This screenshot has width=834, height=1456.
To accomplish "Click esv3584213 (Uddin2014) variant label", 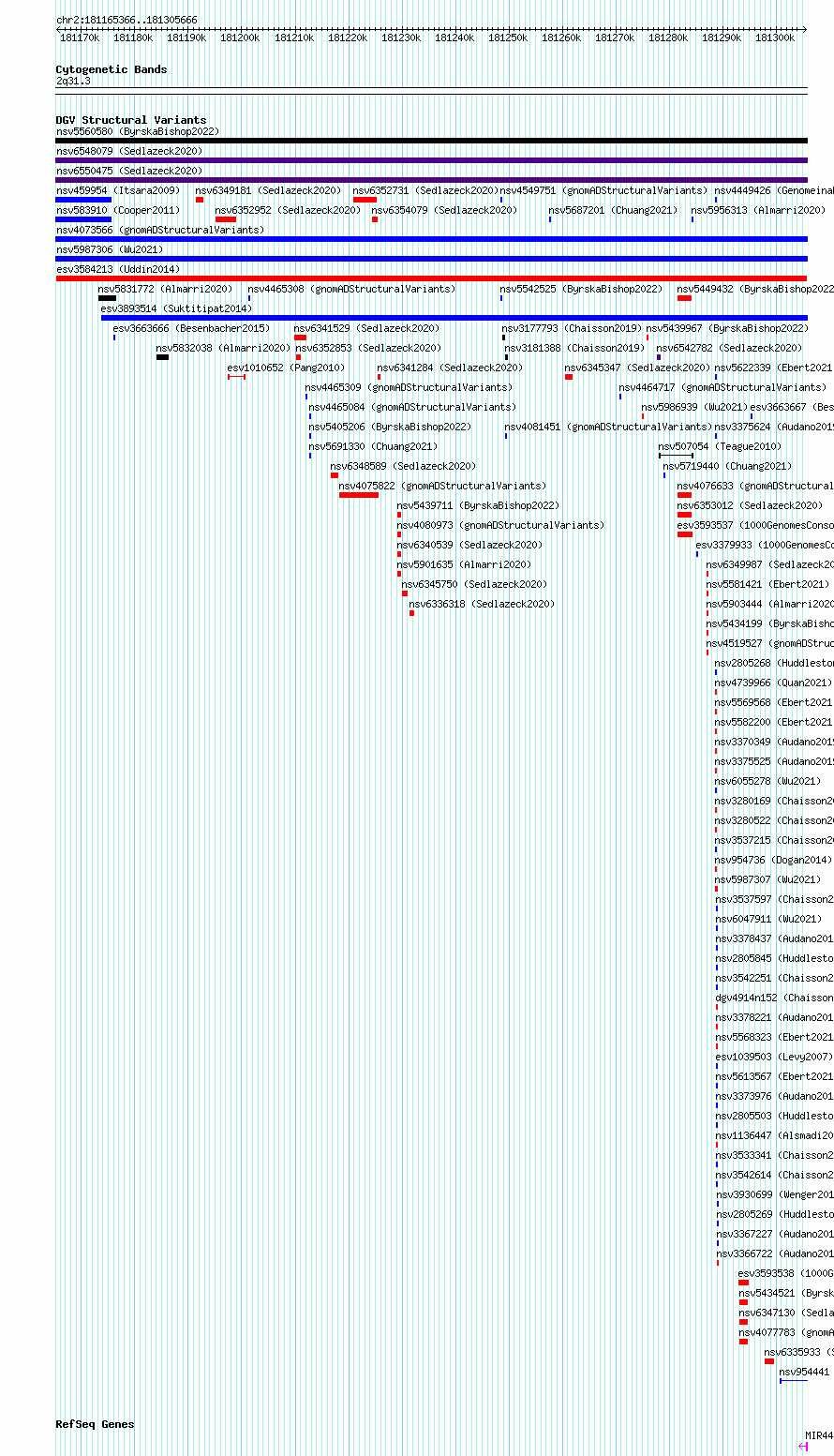I will point(118,270).
